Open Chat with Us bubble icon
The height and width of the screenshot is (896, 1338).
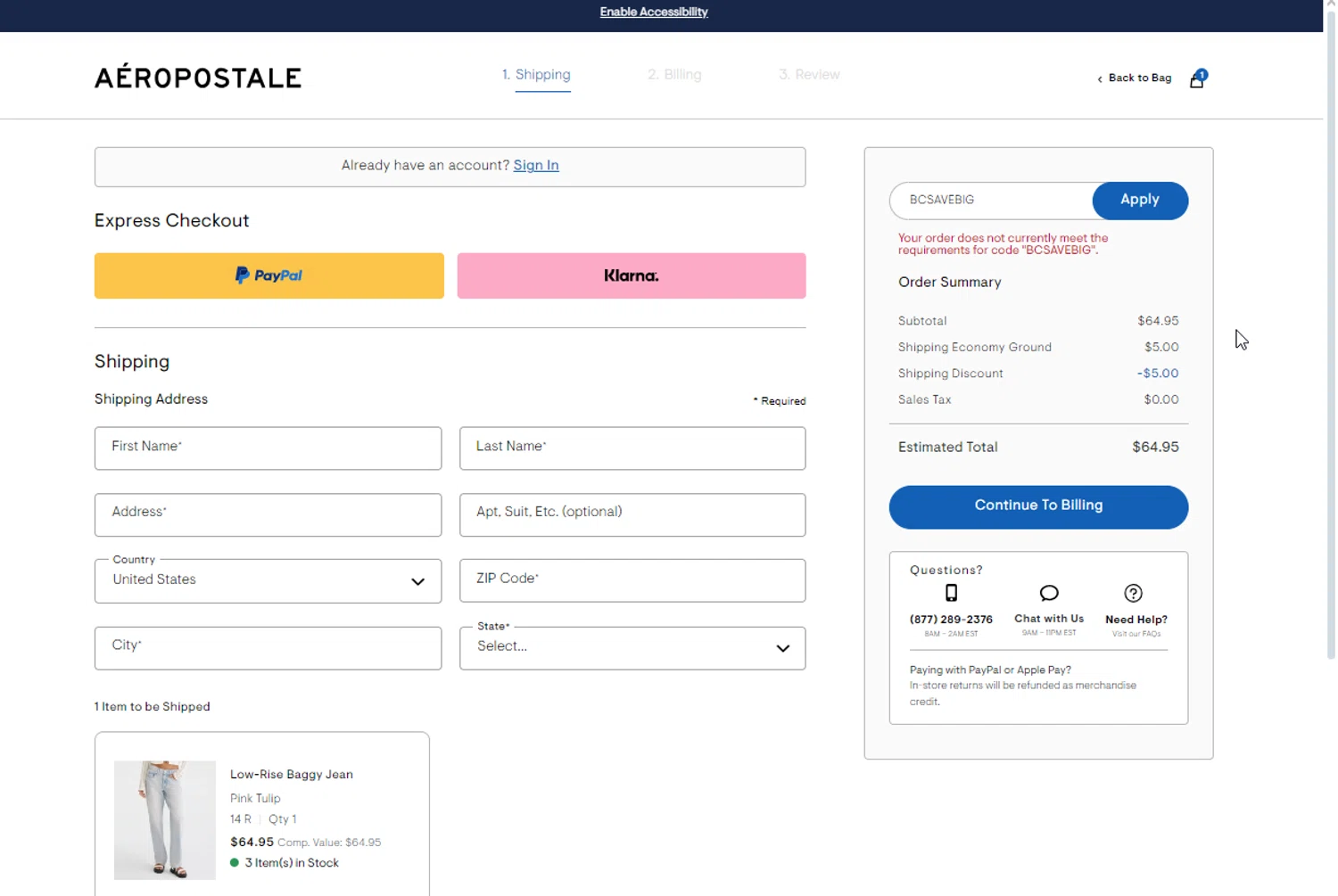pyautogui.click(x=1049, y=594)
